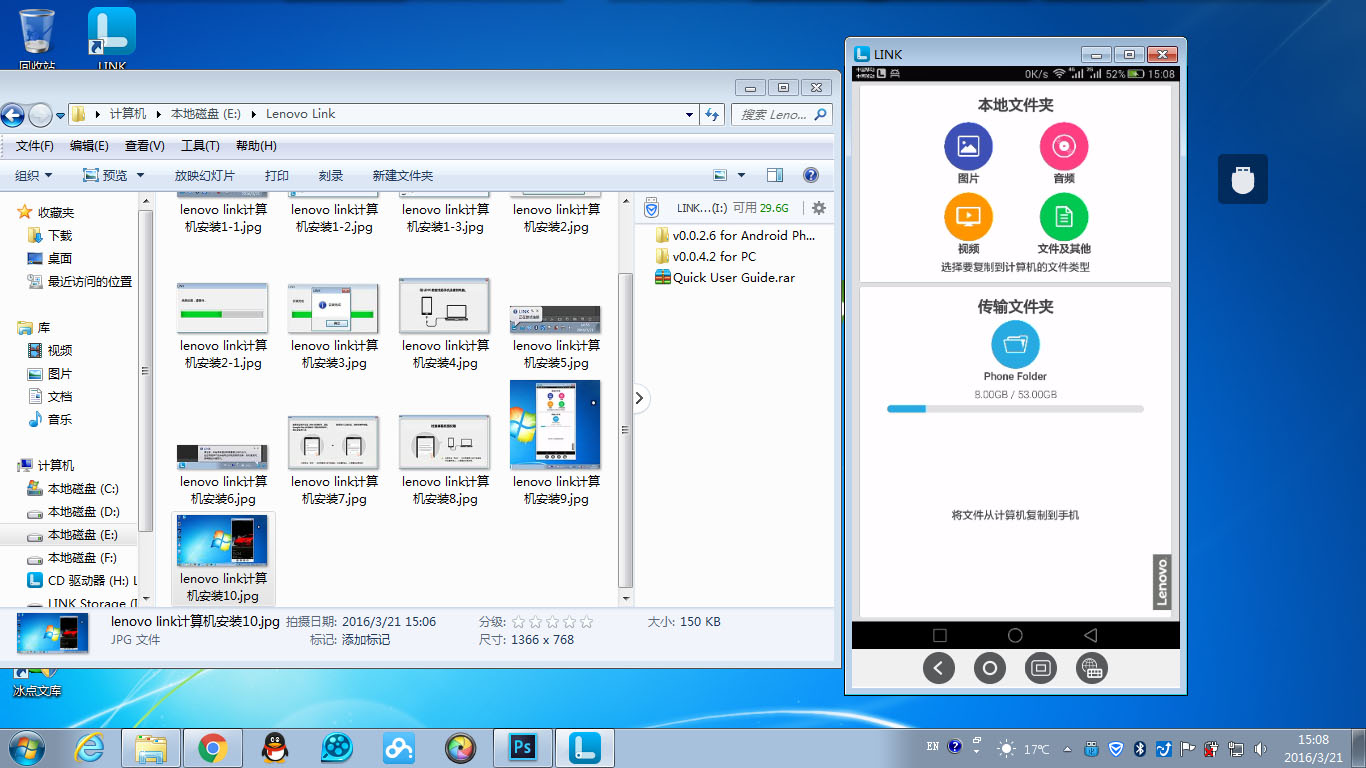Open the 工具 (Tools) menu
Image resolution: width=1366 pixels, height=768 pixels.
[x=199, y=145]
